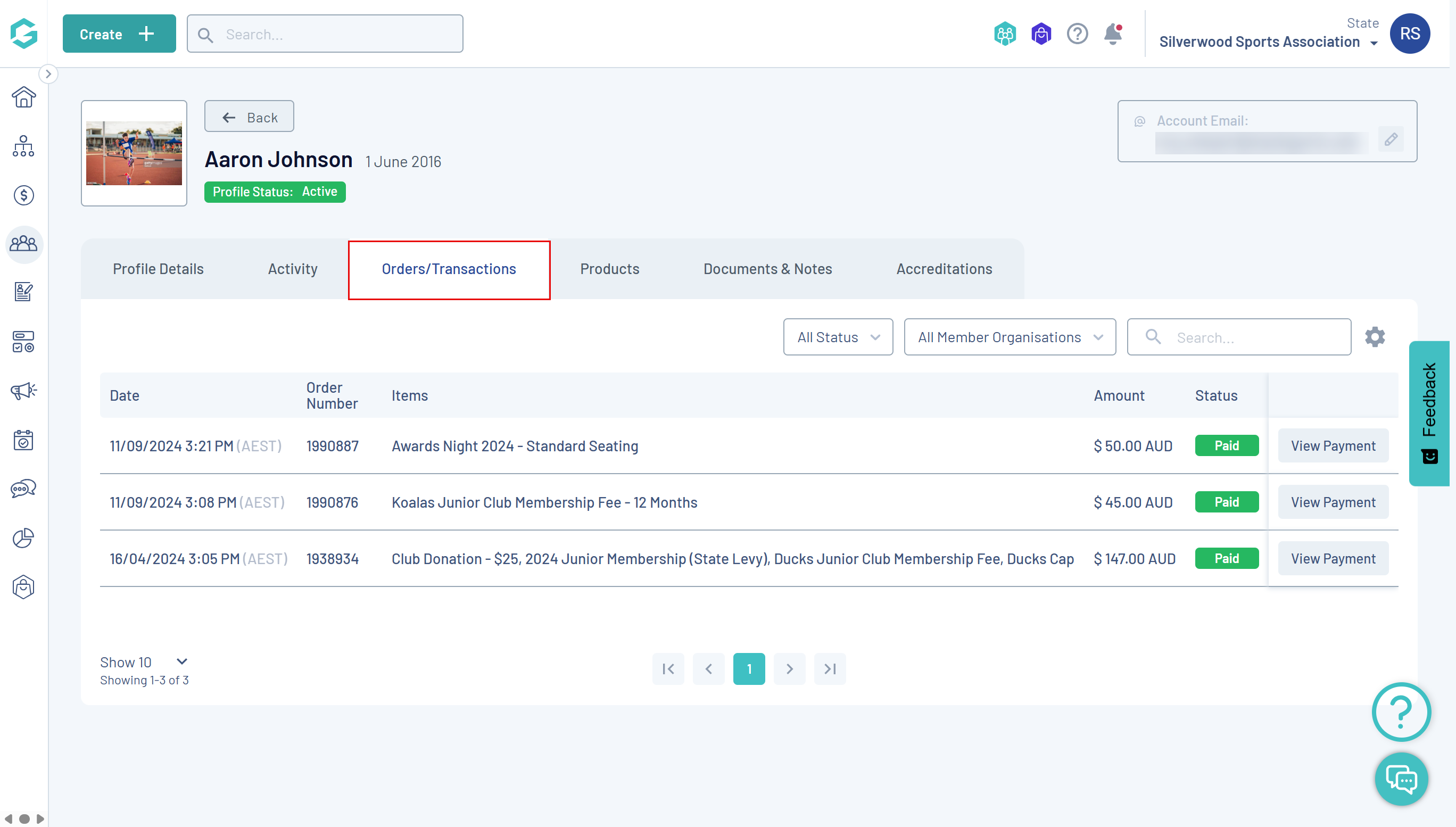This screenshot has width=1456, height=827.
Task: Open the Show 10 page size dropdown
Action: (x=143, y=661)
